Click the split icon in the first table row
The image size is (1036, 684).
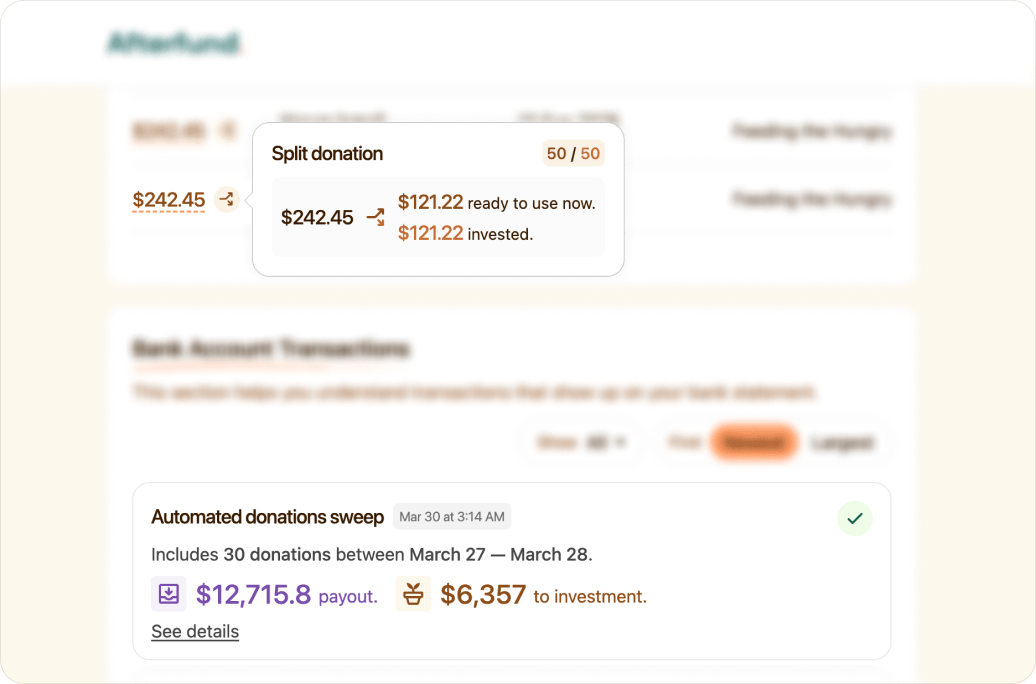pos(227,132)
